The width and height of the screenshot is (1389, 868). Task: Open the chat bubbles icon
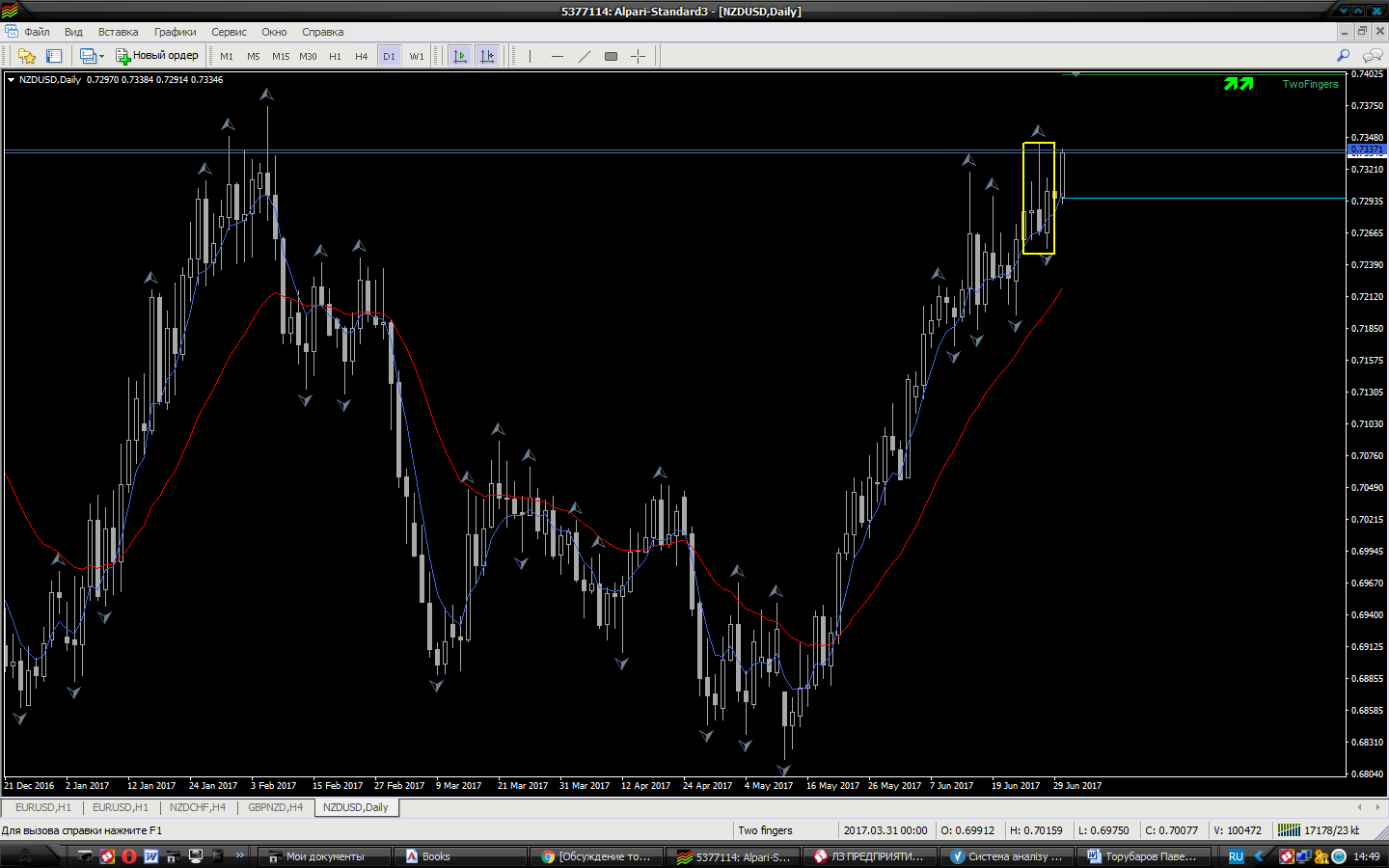pos(1372,56)
